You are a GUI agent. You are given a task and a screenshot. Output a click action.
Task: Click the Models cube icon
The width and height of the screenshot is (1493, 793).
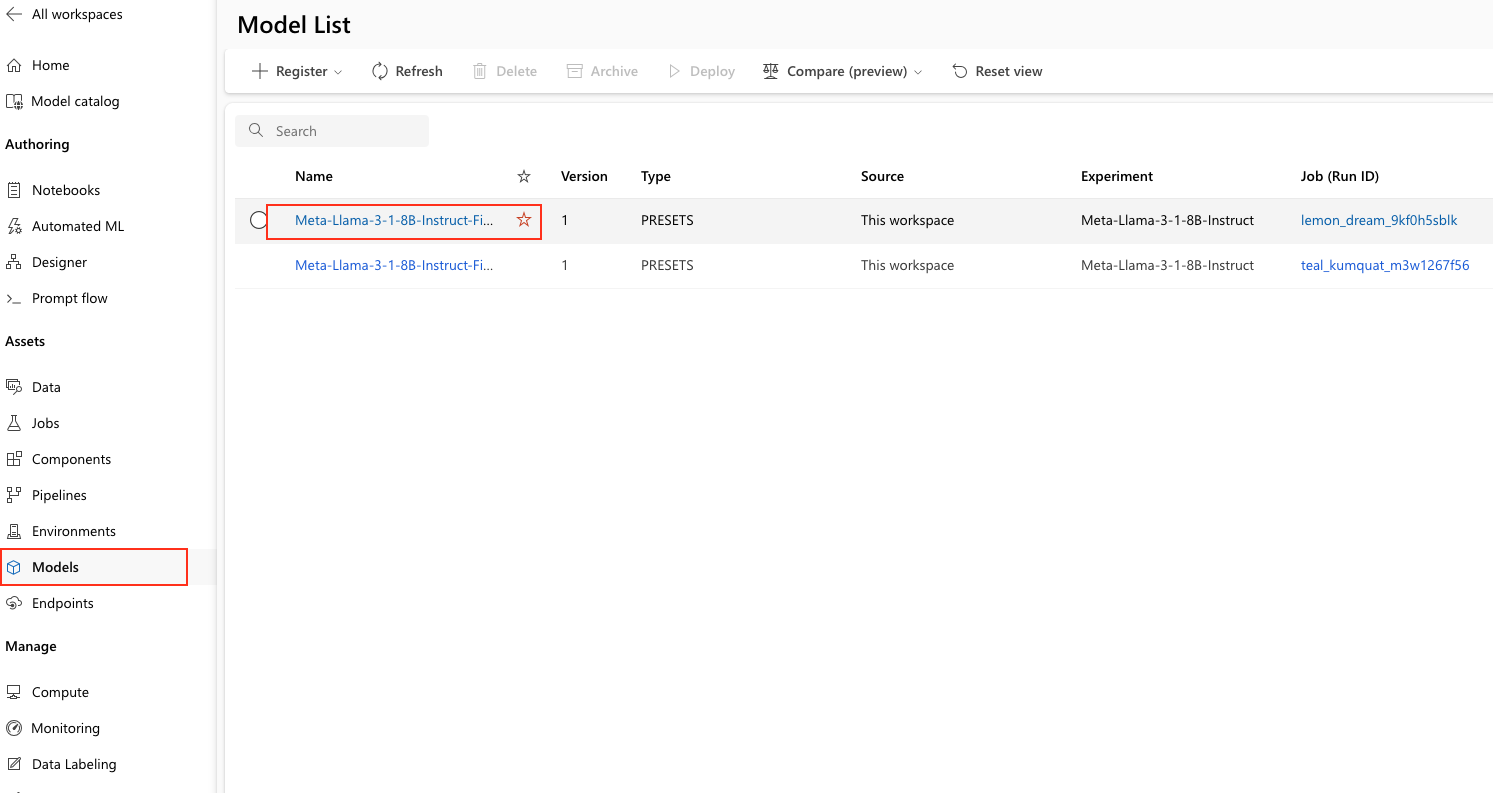[14, 567]
